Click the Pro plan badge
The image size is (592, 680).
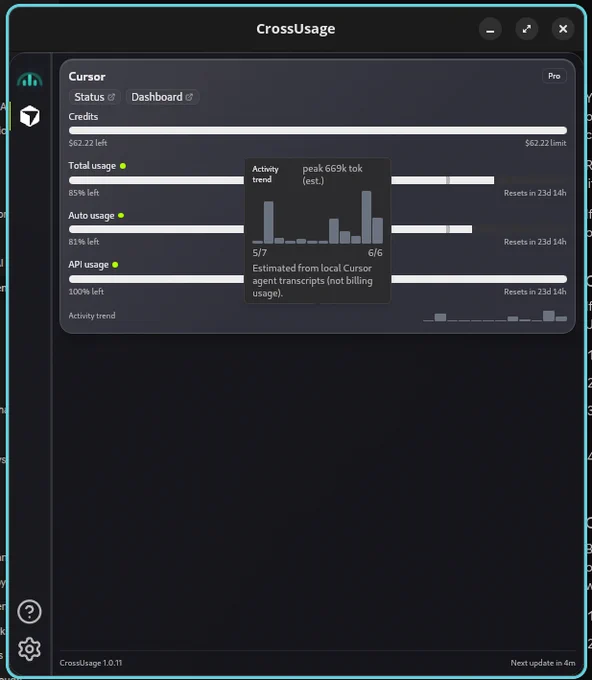554,76
